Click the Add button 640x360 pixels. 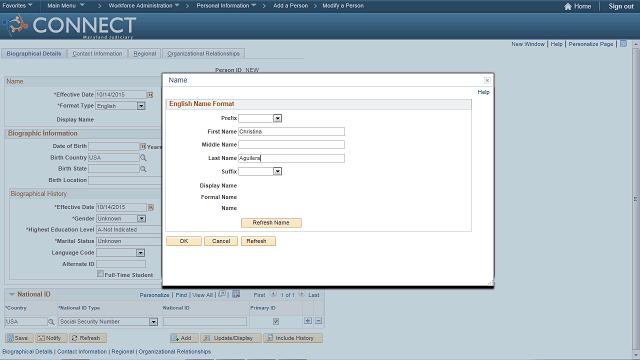(184, 338)
